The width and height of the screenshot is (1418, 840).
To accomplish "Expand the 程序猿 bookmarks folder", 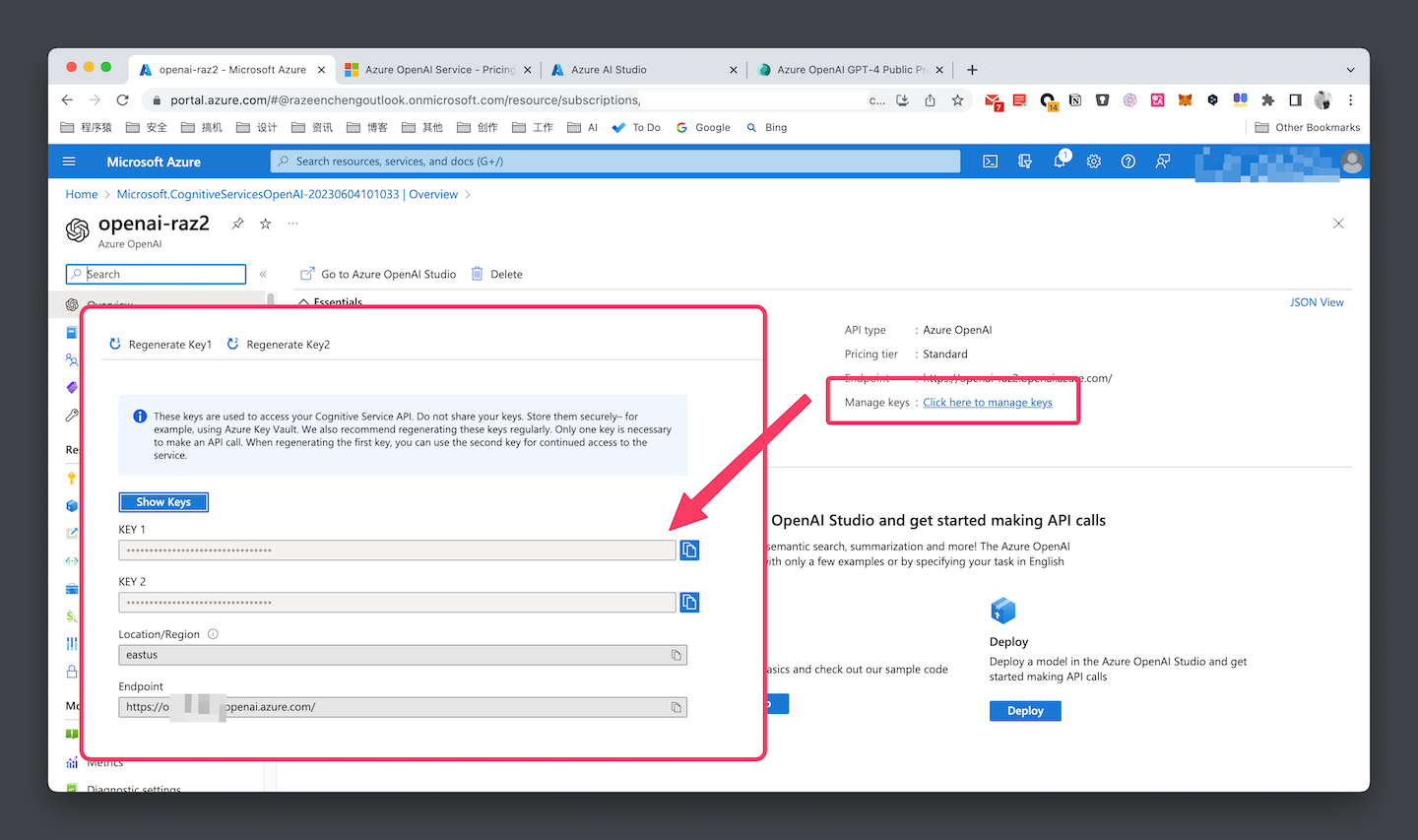I will pyautogui.click(x=87, y=127).
